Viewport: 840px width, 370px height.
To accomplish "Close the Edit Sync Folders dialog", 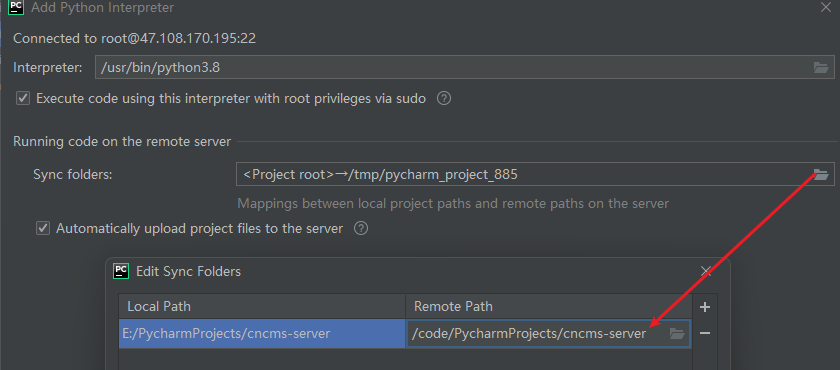I will pos(706,271).
